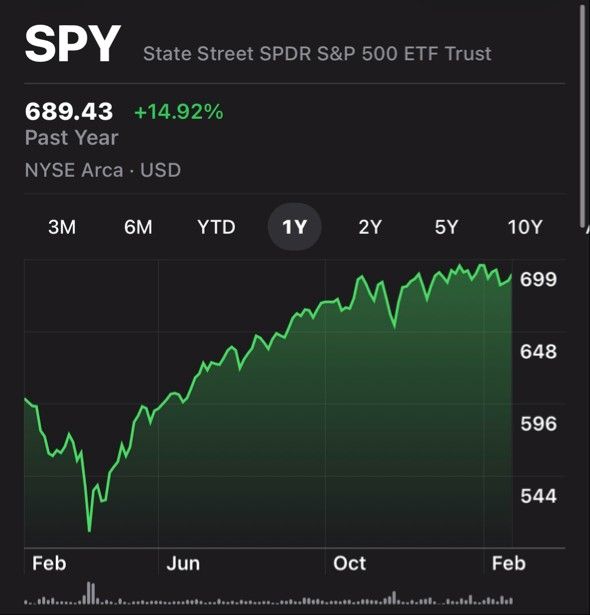This screenshot has width=590, height=615.
Task: Show the 5Y price history
Action: (446, 227)
